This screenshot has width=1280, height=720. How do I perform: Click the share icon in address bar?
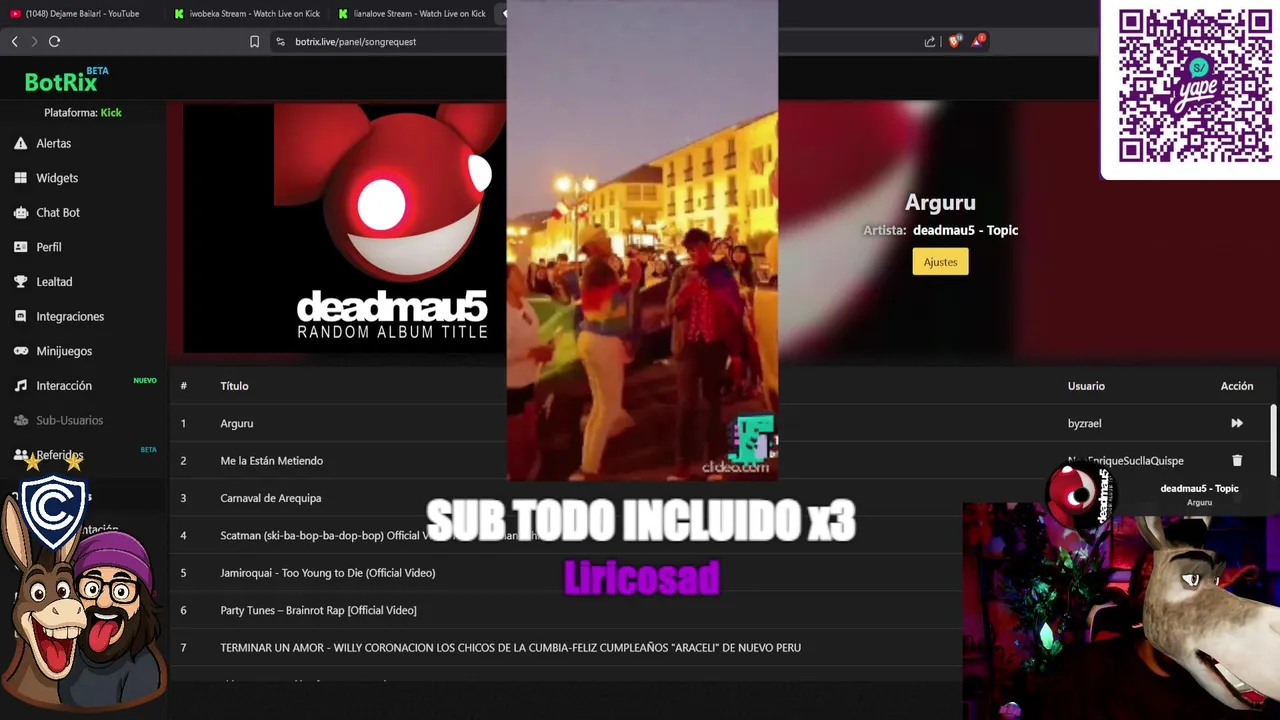(x=930, y=41)
